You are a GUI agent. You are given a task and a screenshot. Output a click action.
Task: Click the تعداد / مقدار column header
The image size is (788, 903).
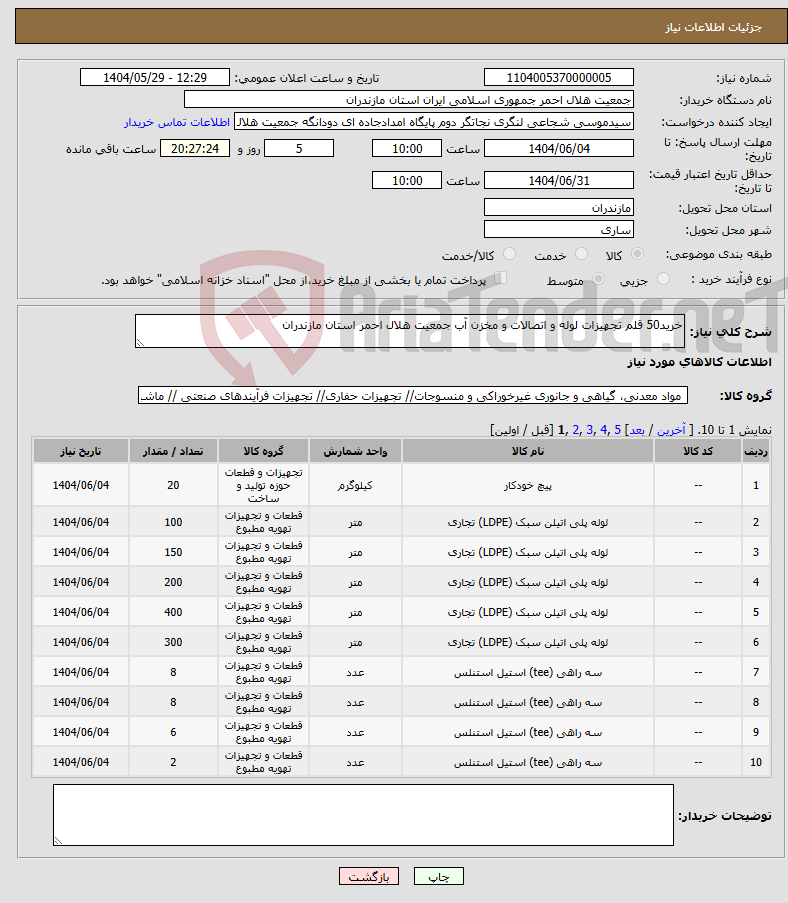point(173,451)
